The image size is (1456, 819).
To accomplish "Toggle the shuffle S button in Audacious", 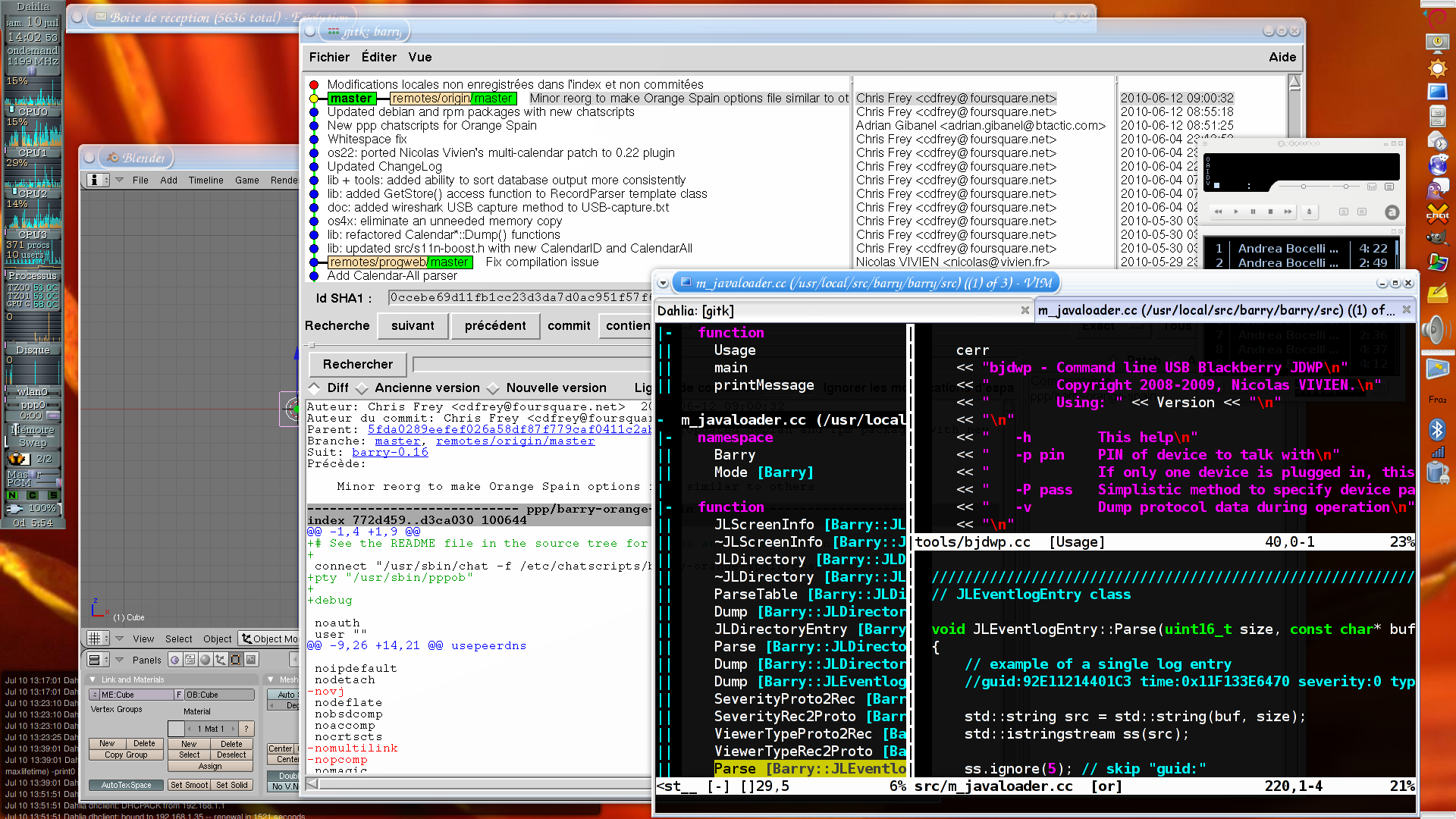I will click(x=1344, y=212).
